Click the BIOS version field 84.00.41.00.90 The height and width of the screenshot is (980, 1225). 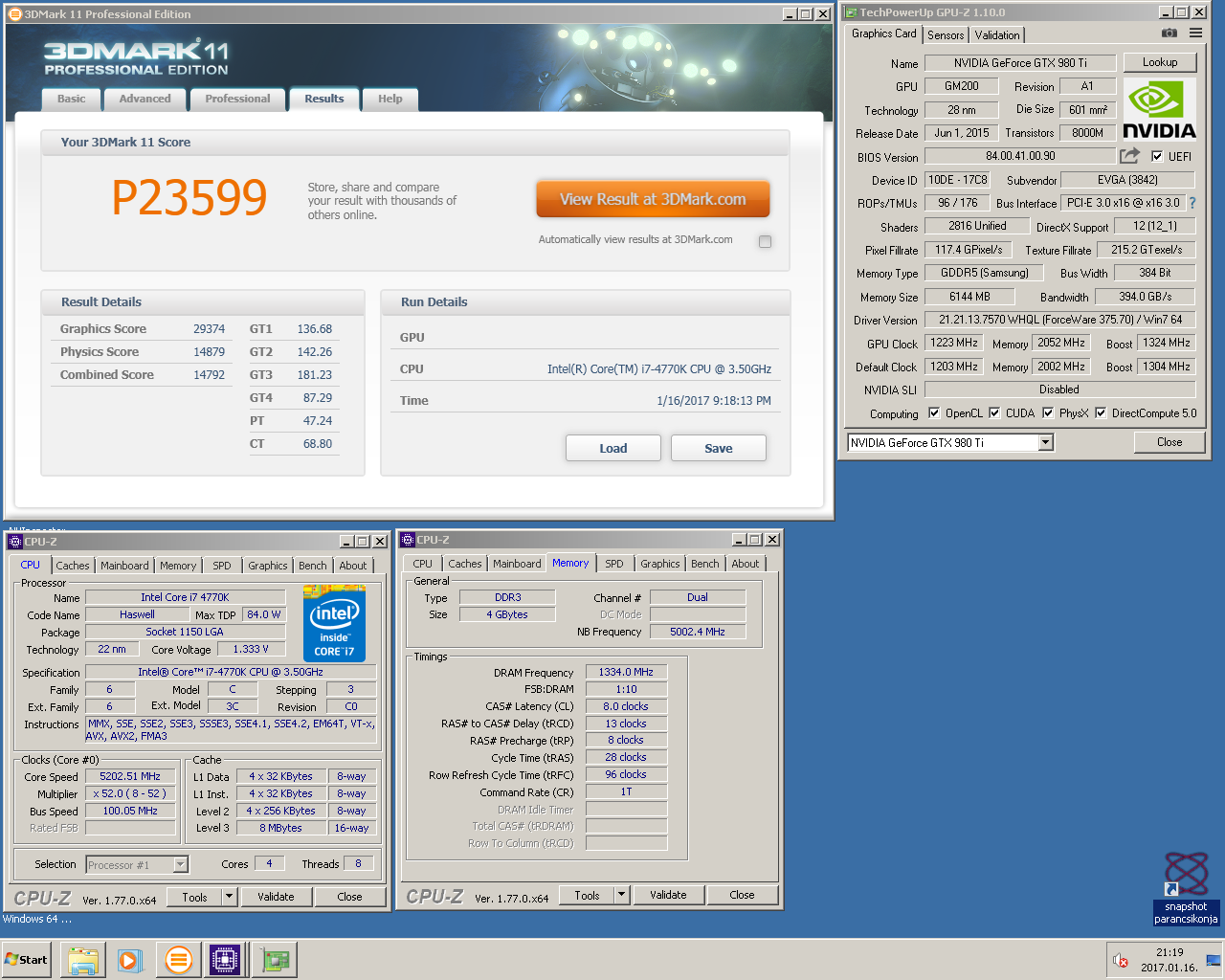point(1020,156)
